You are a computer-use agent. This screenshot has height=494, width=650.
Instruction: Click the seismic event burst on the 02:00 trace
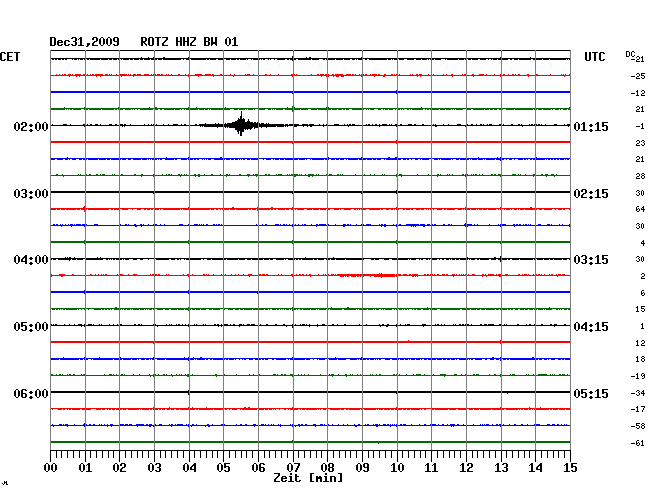tap(241, 125)
